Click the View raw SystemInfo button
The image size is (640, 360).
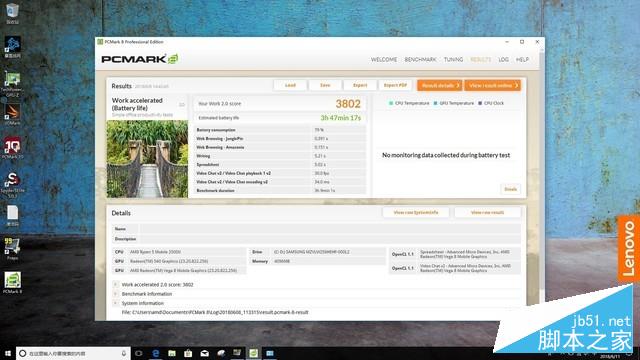416,212
